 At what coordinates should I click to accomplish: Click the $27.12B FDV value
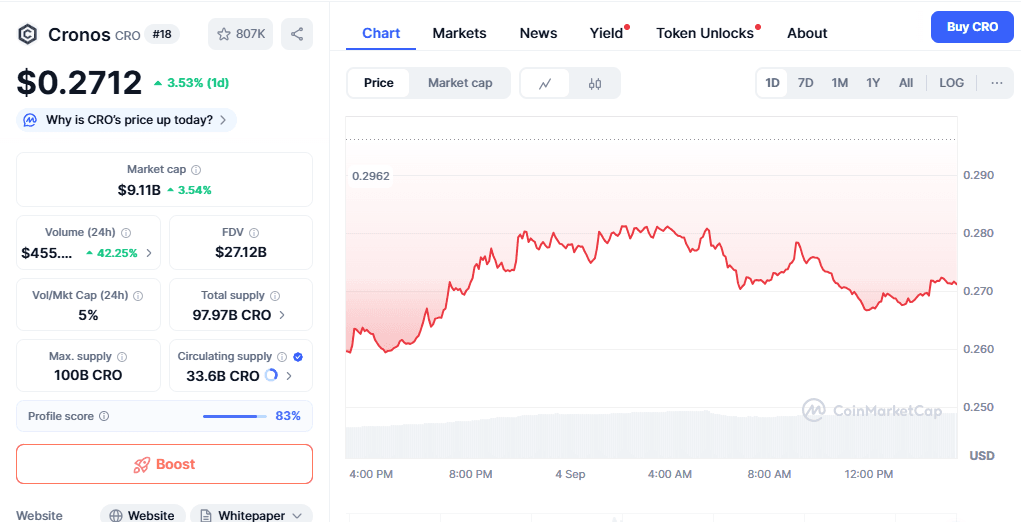click(241, 253)
